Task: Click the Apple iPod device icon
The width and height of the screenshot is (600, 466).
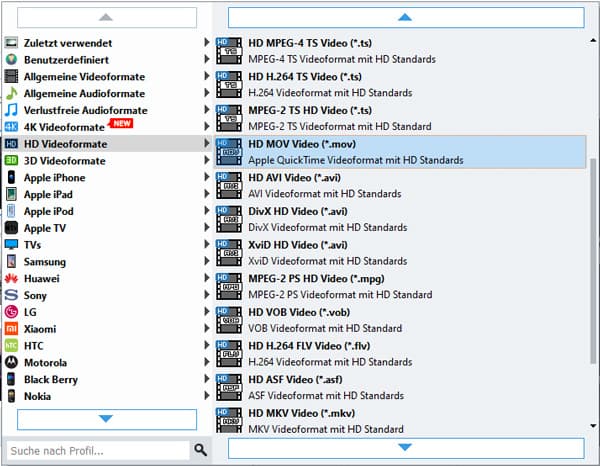Action: tap(11, 211)
